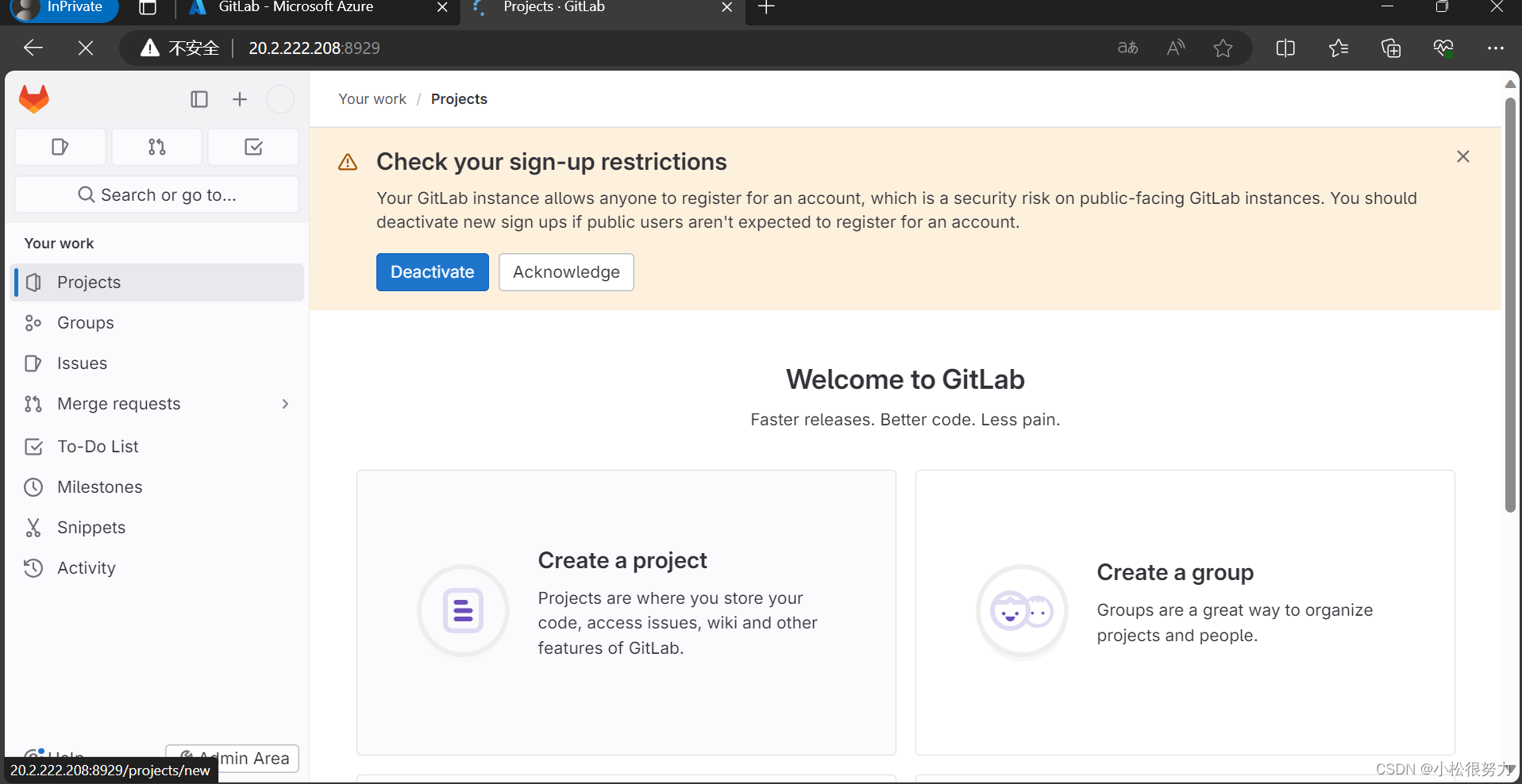Click Projects breadcrumb
Screen dimensions: 1522x784
coord(459,99)
